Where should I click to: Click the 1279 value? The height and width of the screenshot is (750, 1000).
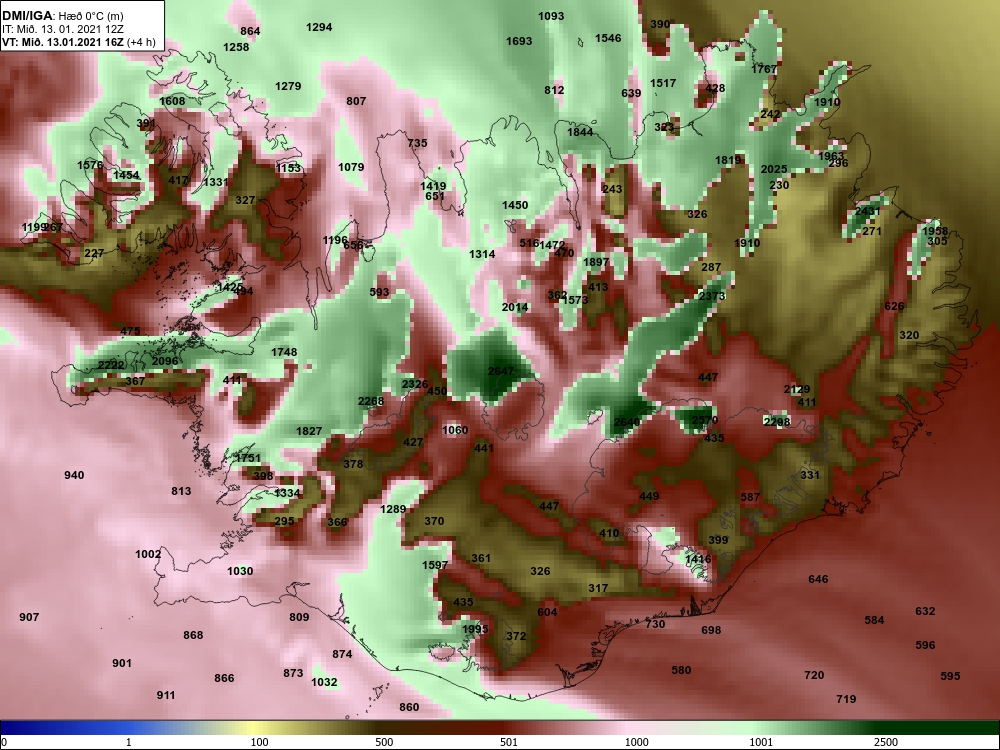click(x=288, y=86)
